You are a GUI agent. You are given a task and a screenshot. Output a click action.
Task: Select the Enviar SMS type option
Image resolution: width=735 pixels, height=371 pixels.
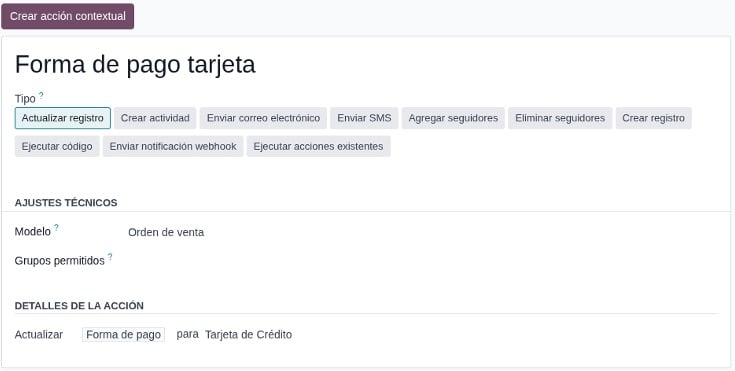tap(364, 118)
